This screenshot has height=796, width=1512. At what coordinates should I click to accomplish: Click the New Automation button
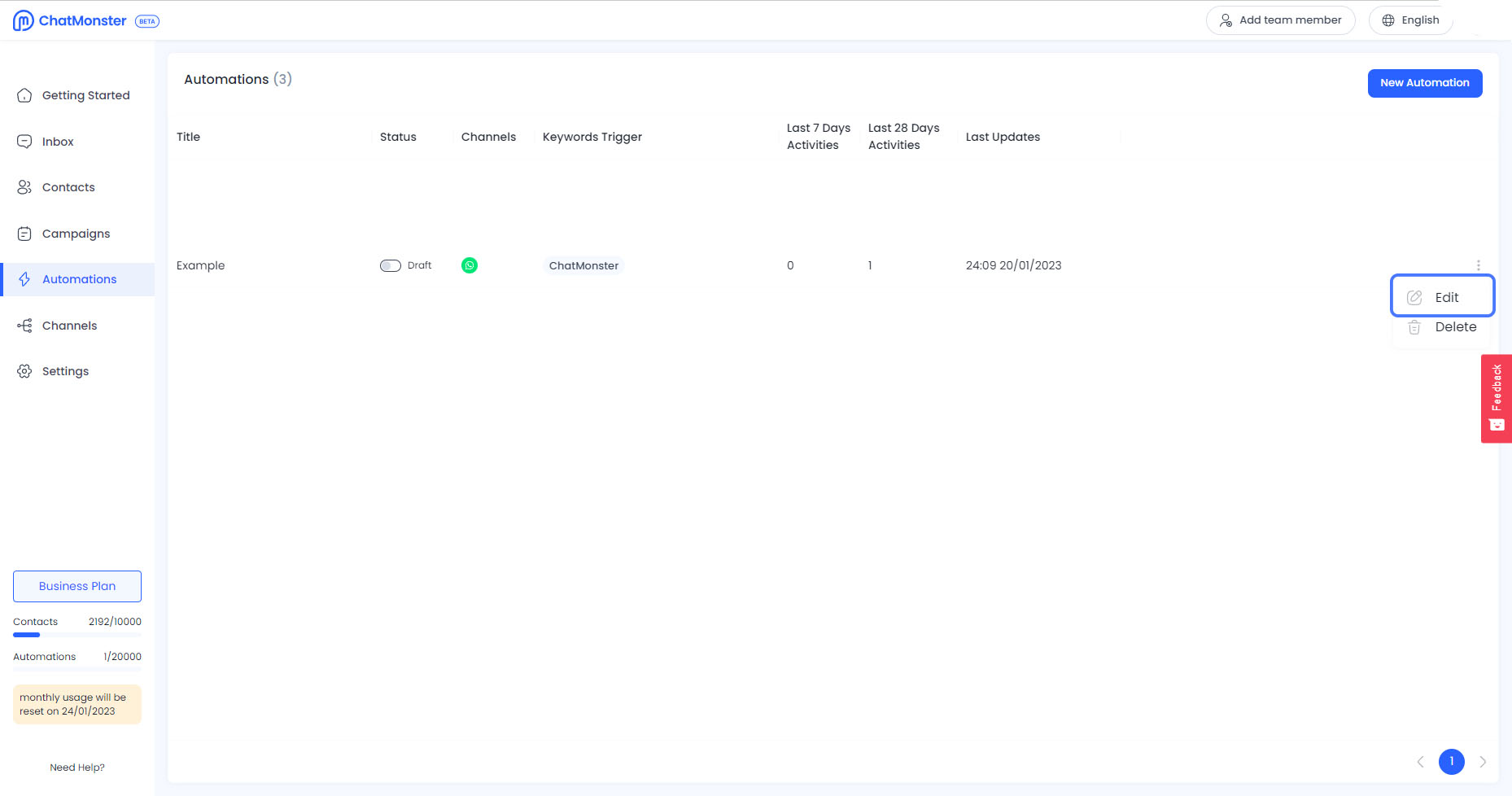(x=1424, y=83)
